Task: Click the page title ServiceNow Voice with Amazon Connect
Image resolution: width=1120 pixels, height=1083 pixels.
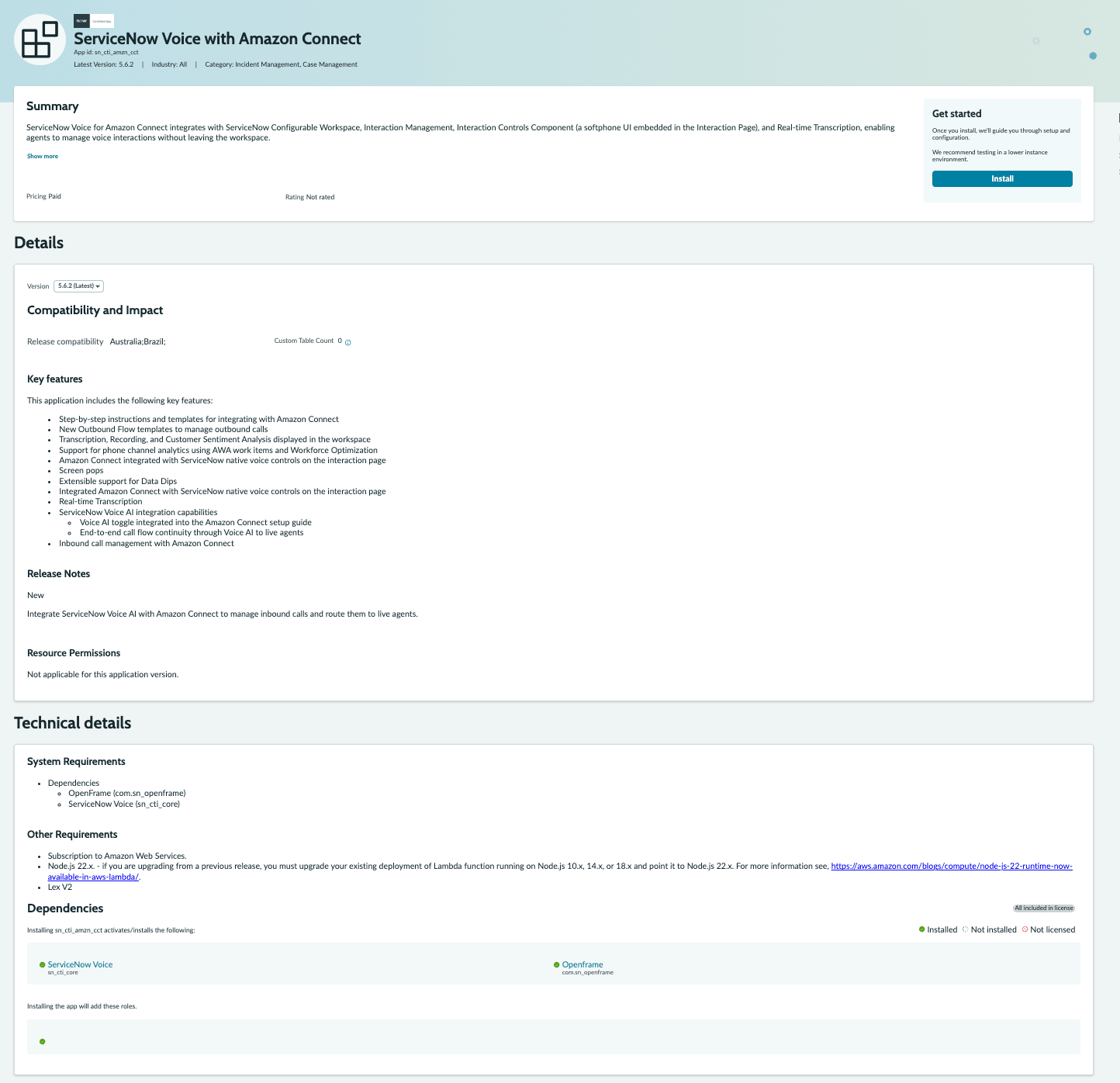Action: [x=217, y=39]
